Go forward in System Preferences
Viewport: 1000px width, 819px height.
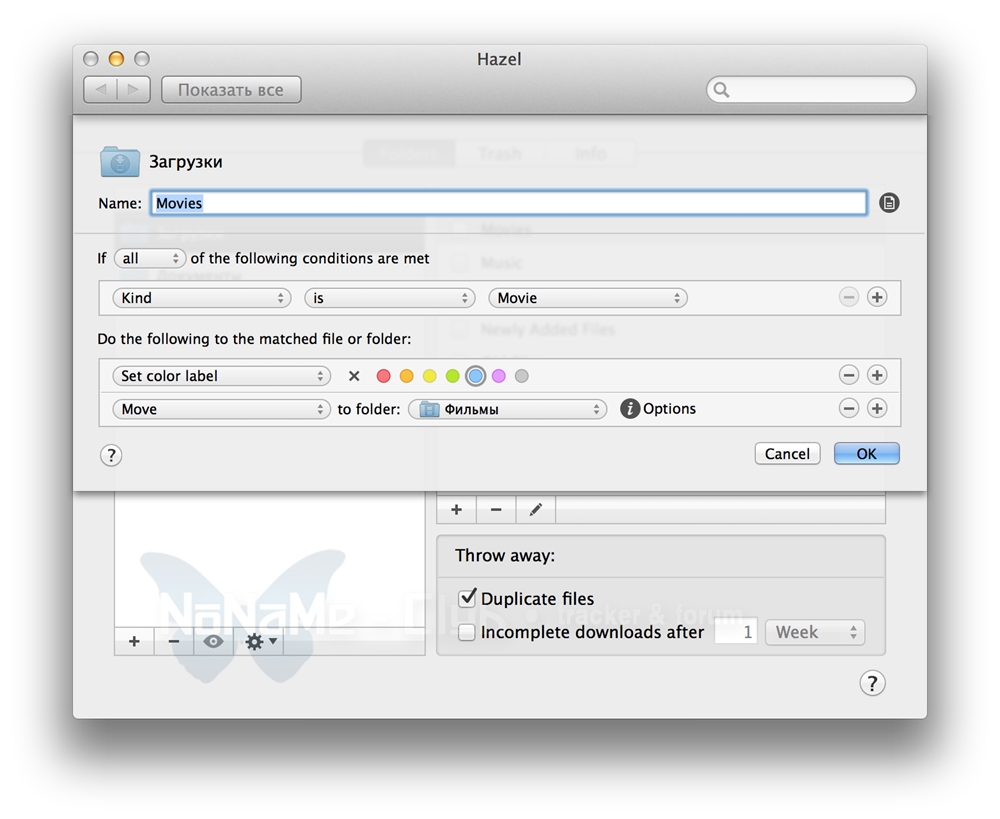pyautogui.click(x=133, y=90)
